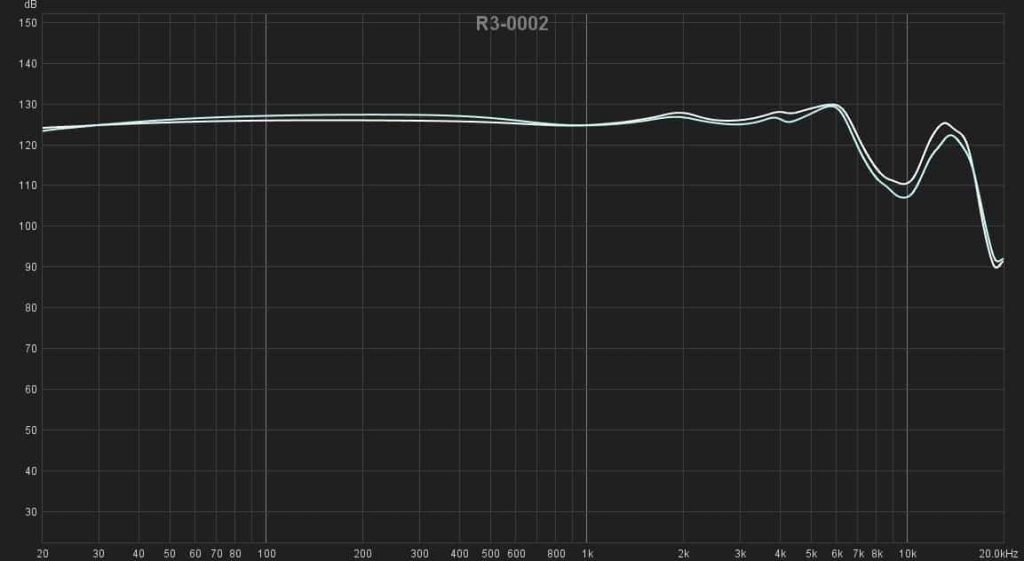Screen dimensions: 1024x561
Task: Click the 6k frequency label
Action: (x=837, y=554)
